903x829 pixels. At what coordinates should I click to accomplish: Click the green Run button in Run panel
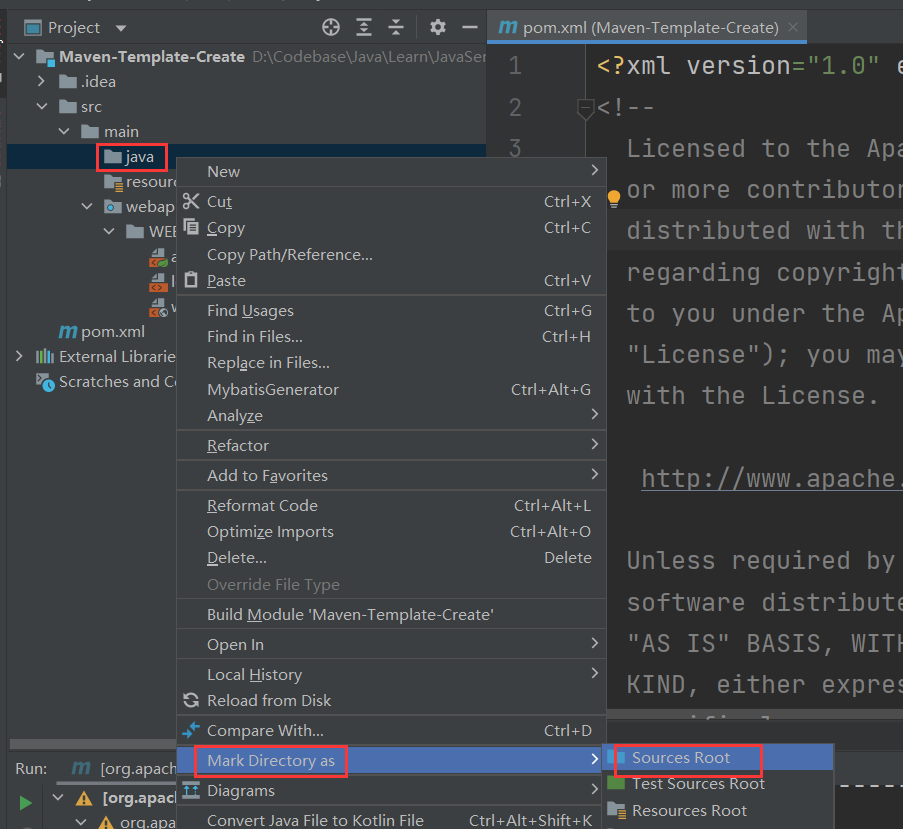[25, 802]
